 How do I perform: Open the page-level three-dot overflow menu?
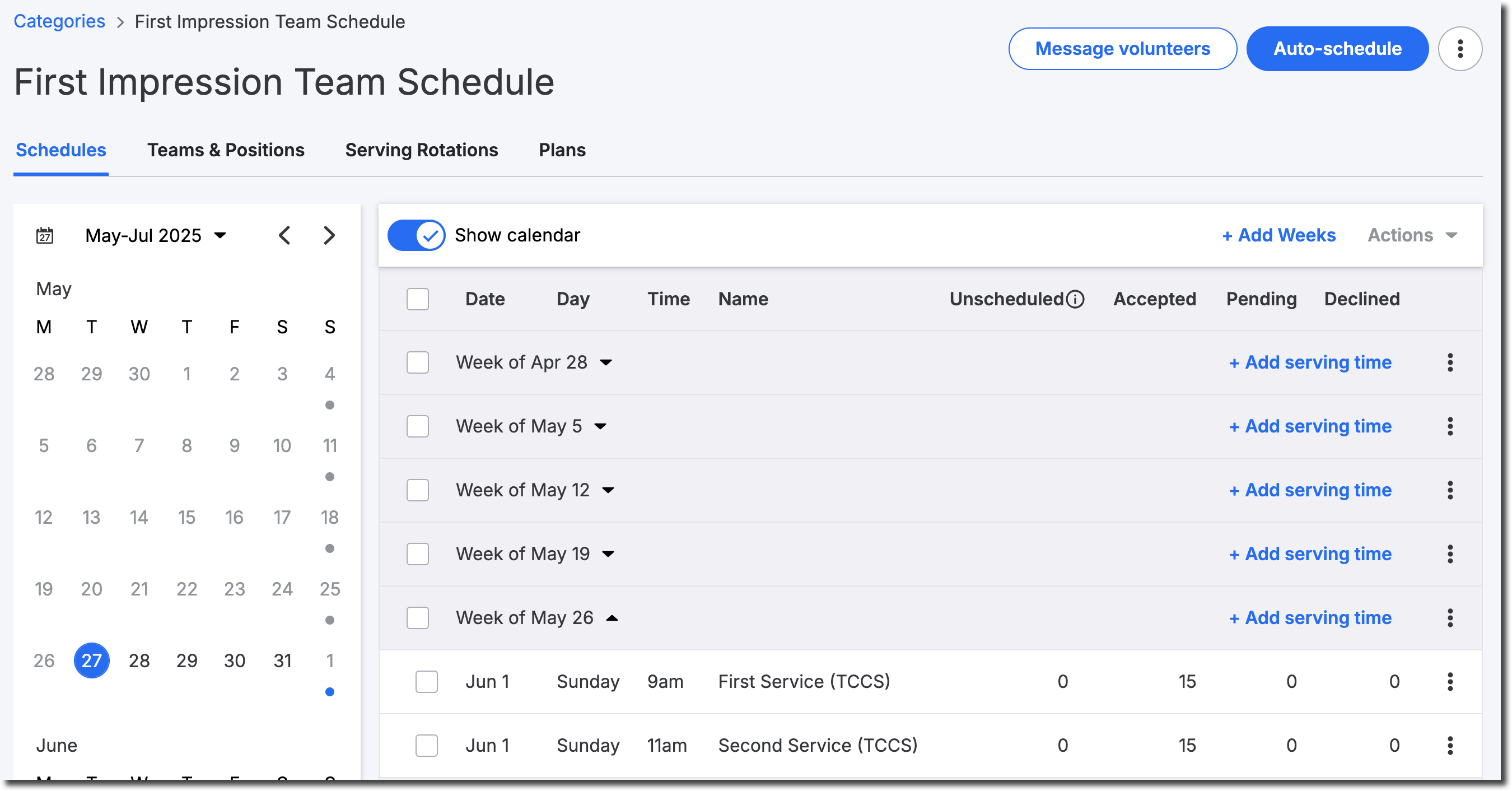coord(1460,49)
